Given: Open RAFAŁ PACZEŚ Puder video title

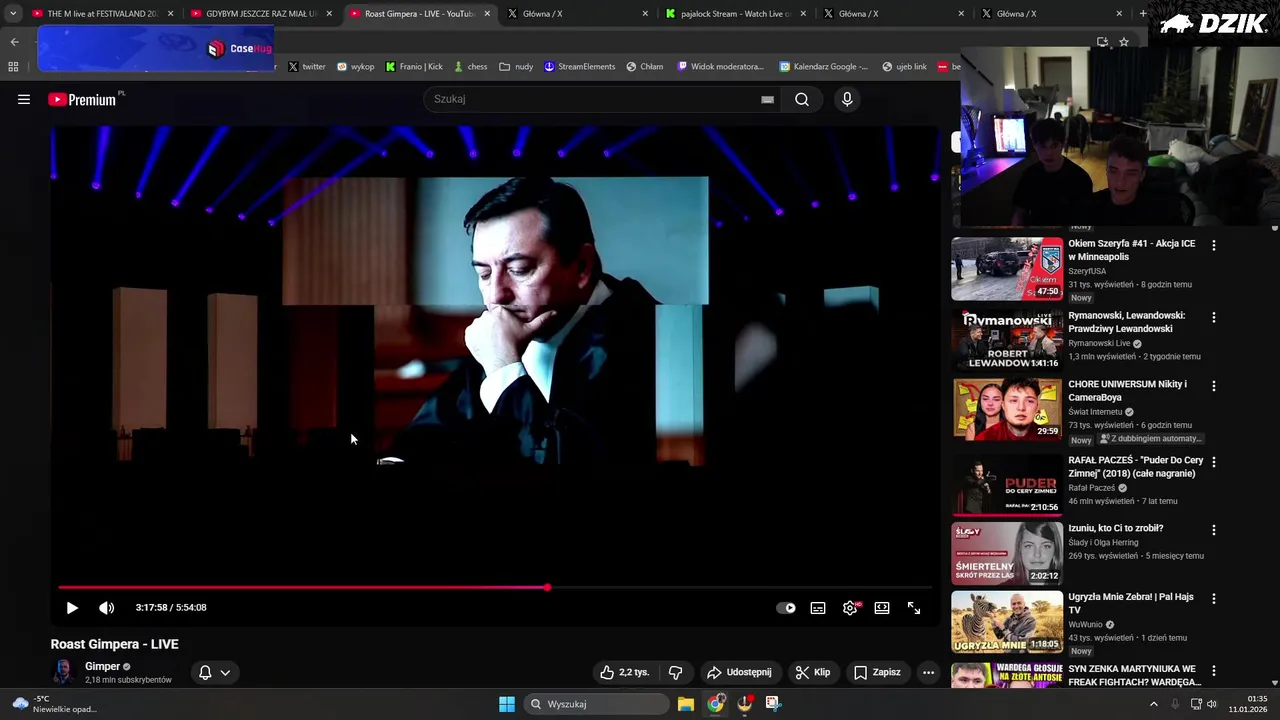Looking at the screenshot, I should (x=1135, y=467).
